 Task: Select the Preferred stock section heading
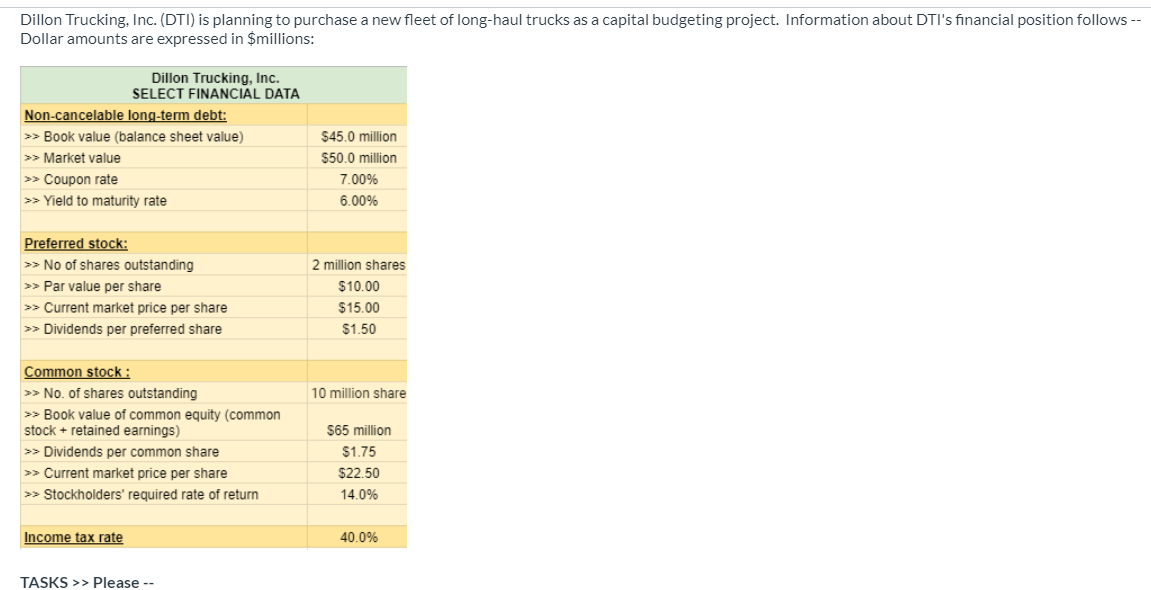(75, 244)
